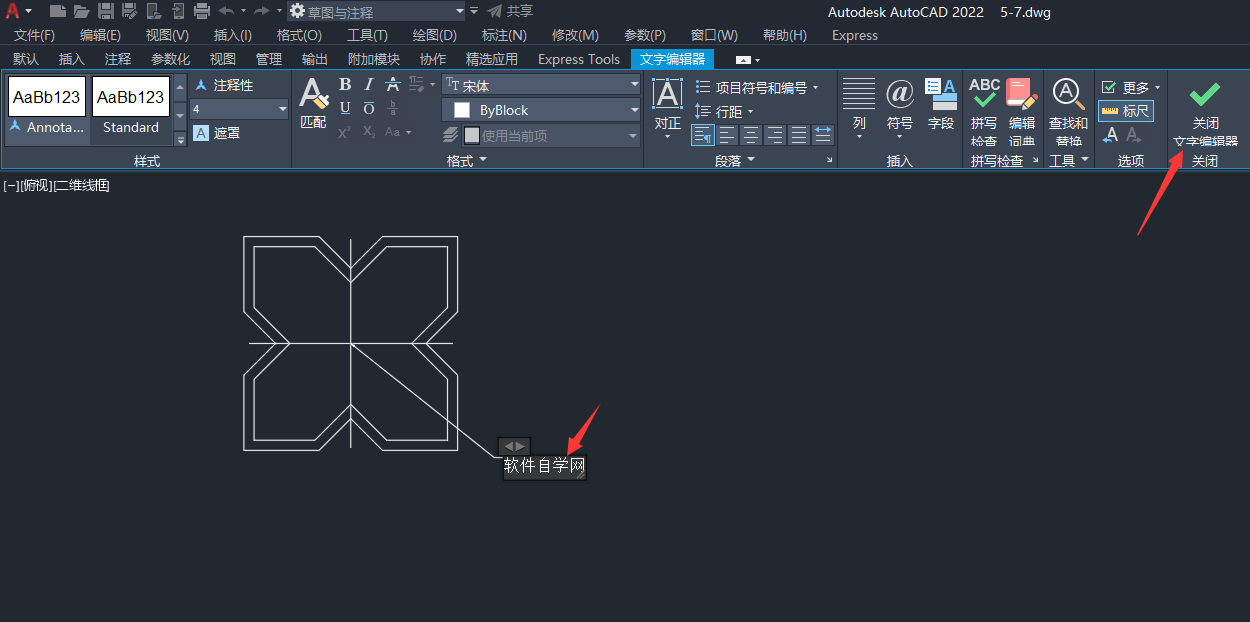The image size is (1250, 622).
Task: Switch to the Express Tools ribbon tab
Action: tap(579, 59)
